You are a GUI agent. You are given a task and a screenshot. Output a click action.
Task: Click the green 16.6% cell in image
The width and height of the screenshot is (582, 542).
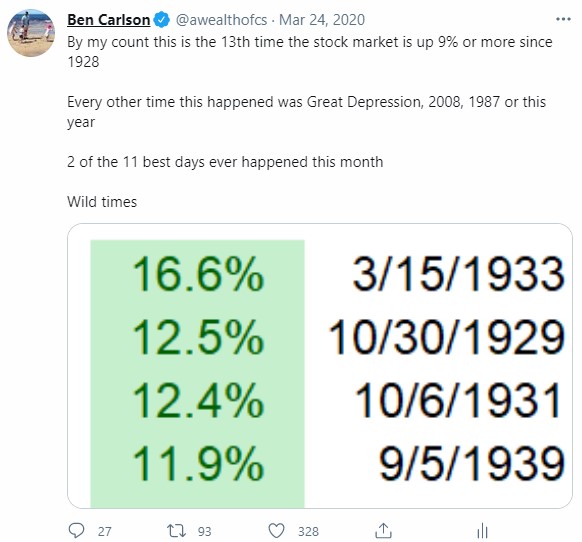(198, 275)
